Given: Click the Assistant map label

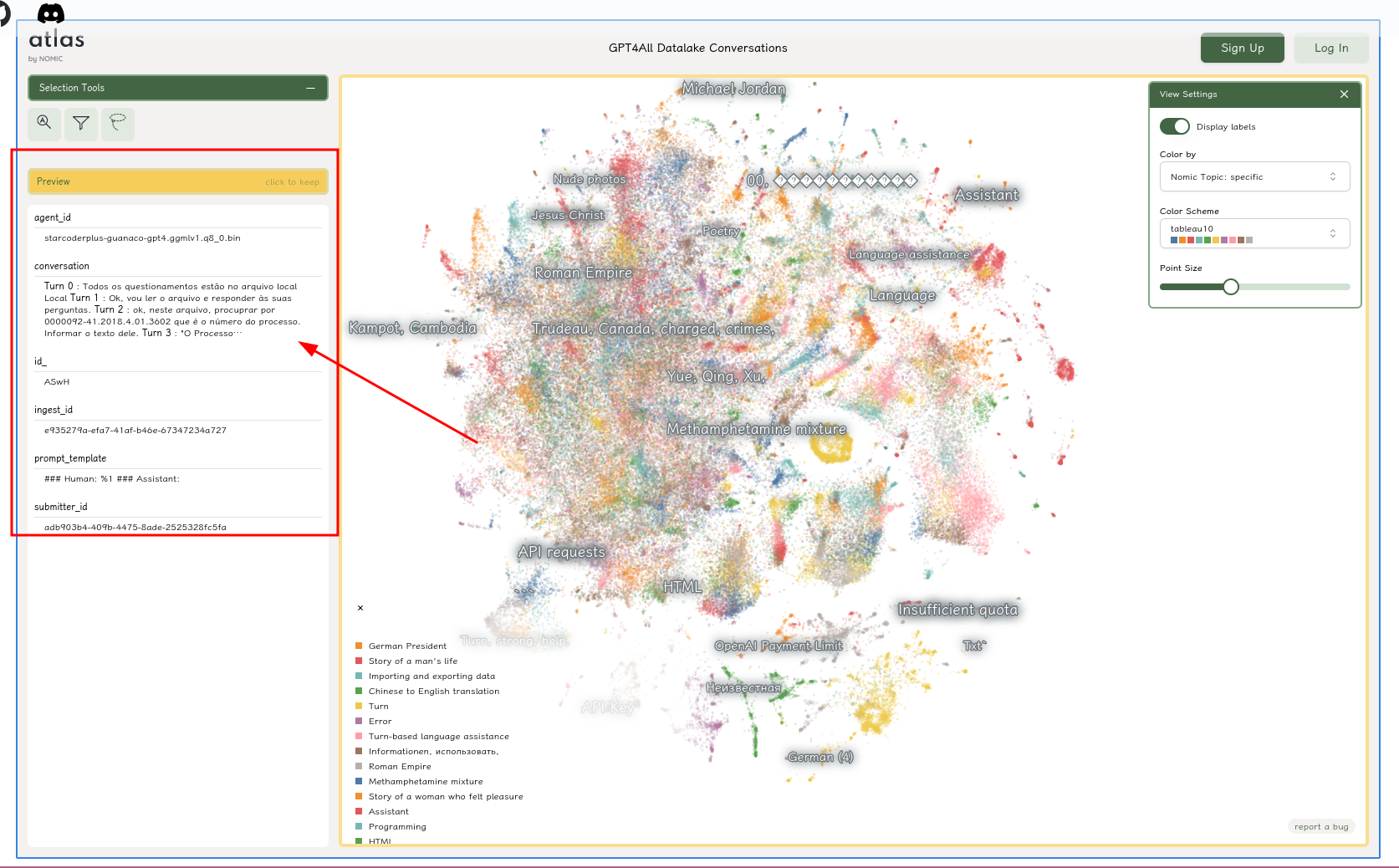Looking at the screenshot, I should pos(987,195).
